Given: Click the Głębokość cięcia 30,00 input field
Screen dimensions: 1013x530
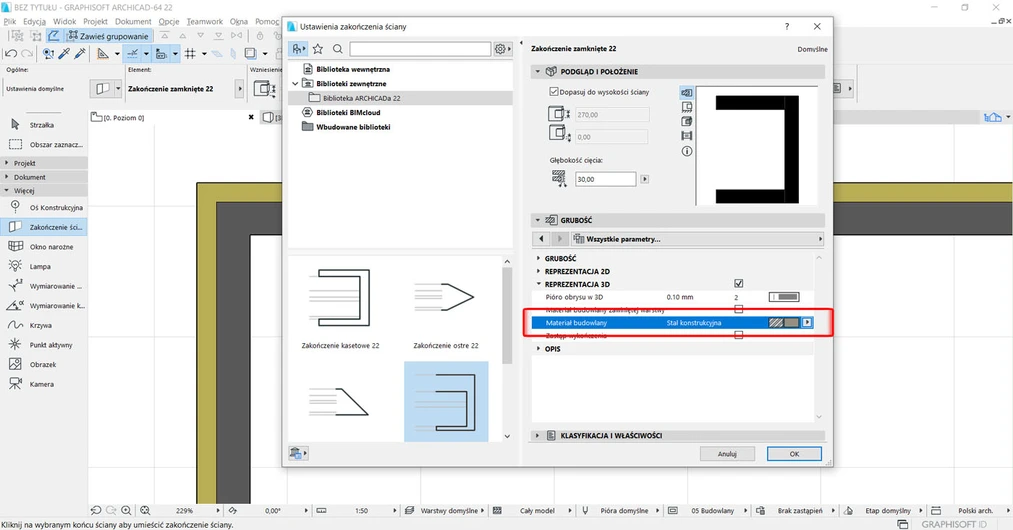Looking at the screenshot, I should (605, 179).
